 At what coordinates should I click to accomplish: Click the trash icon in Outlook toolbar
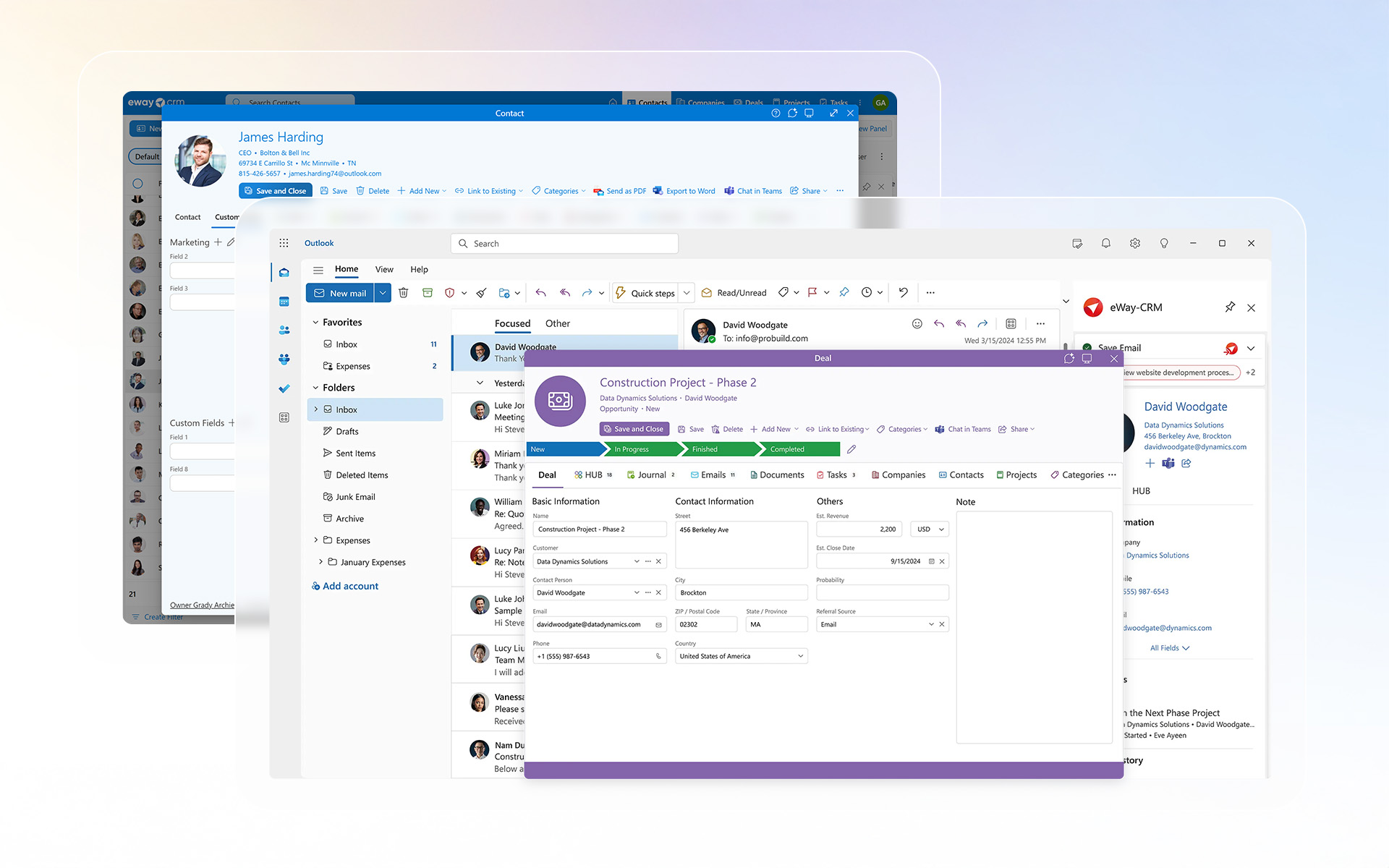tap(404, 293)
